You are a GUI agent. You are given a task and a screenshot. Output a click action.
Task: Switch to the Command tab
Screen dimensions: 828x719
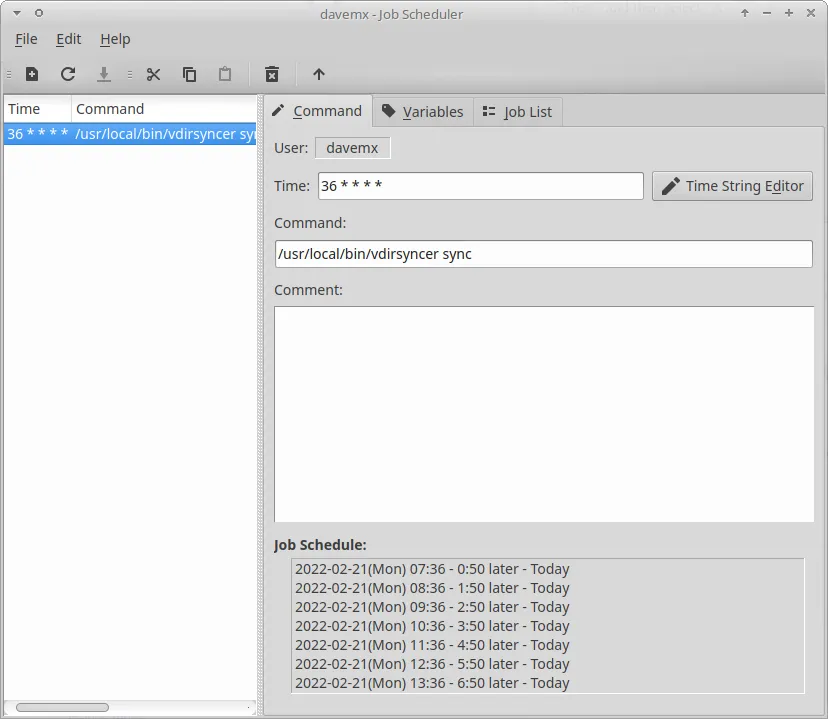click(x=318, y=111)
